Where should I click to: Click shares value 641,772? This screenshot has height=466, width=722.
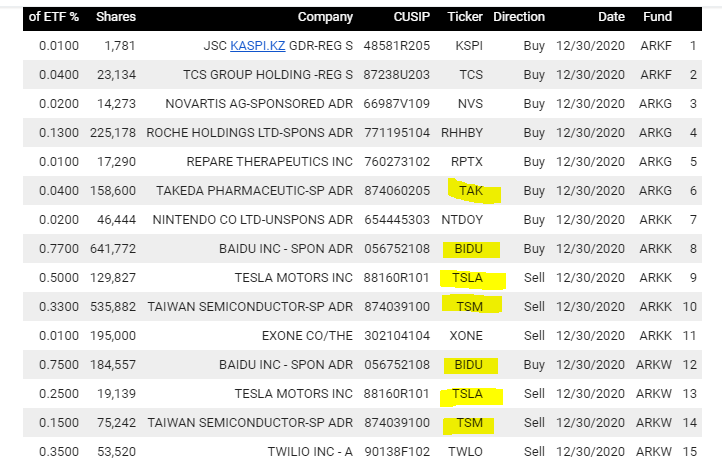click(x=113, y=249)
